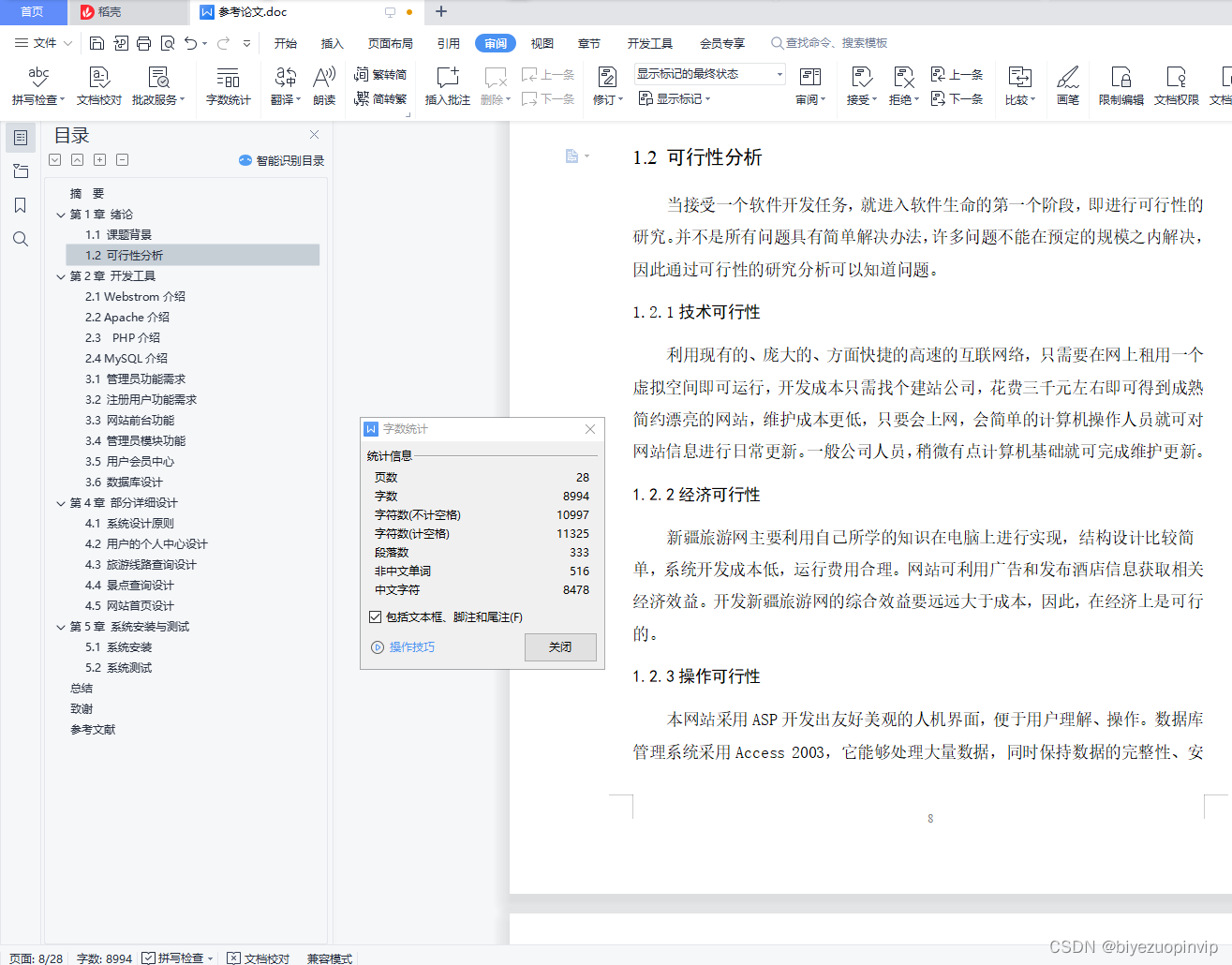Open the outline/TOC sidebar icon
1232x965 pixels.
coord(21,138)
